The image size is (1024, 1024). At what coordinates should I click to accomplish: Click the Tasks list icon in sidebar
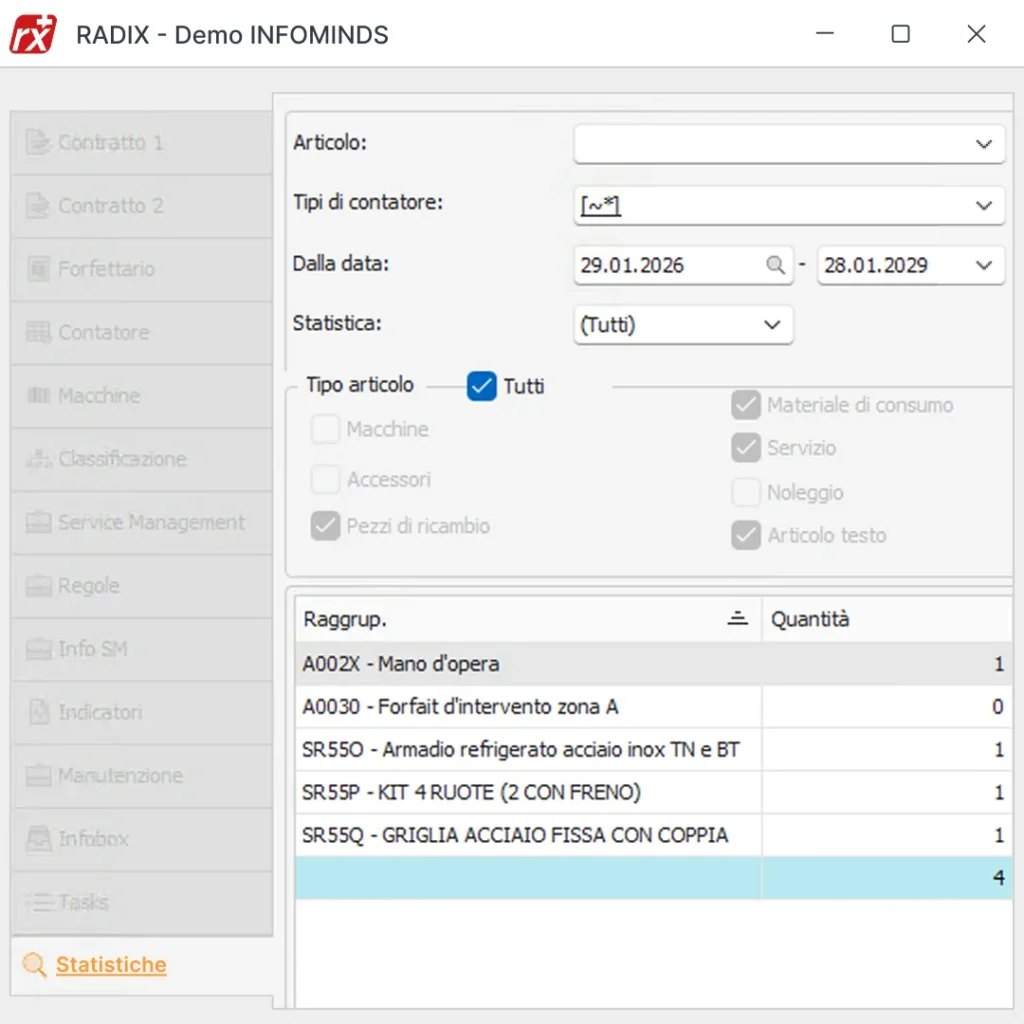pyautogui.click(x=38, y=902)
